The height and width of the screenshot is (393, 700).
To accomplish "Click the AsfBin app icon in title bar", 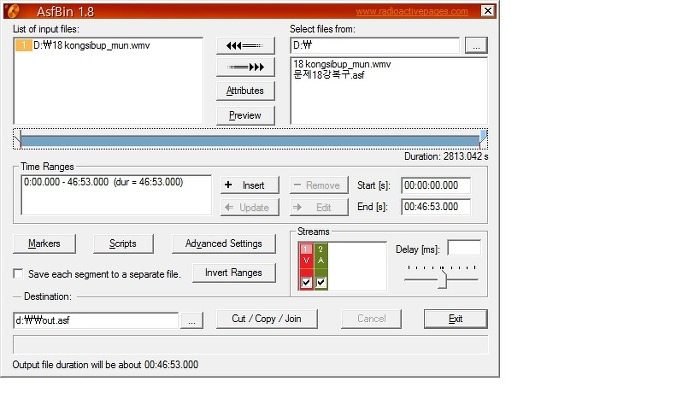I will pos(13,11).
